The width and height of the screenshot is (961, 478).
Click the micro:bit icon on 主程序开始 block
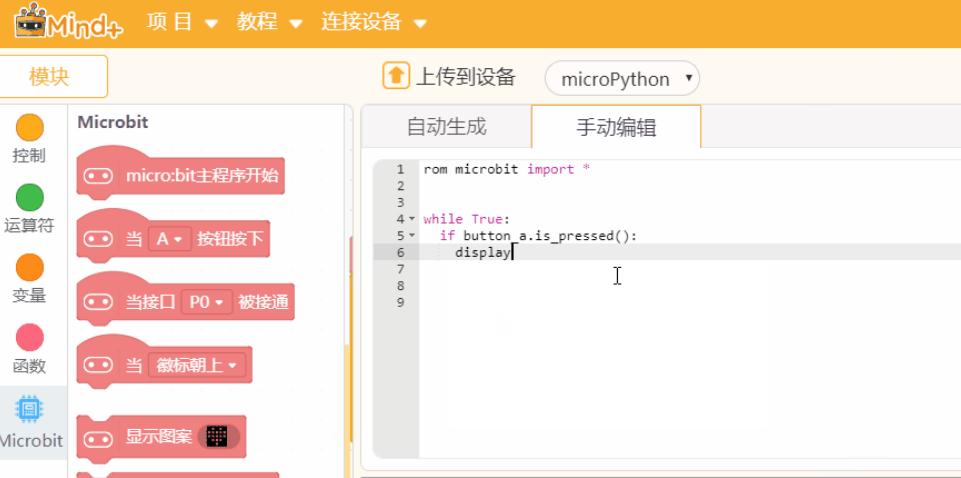(x=98, y=176)
